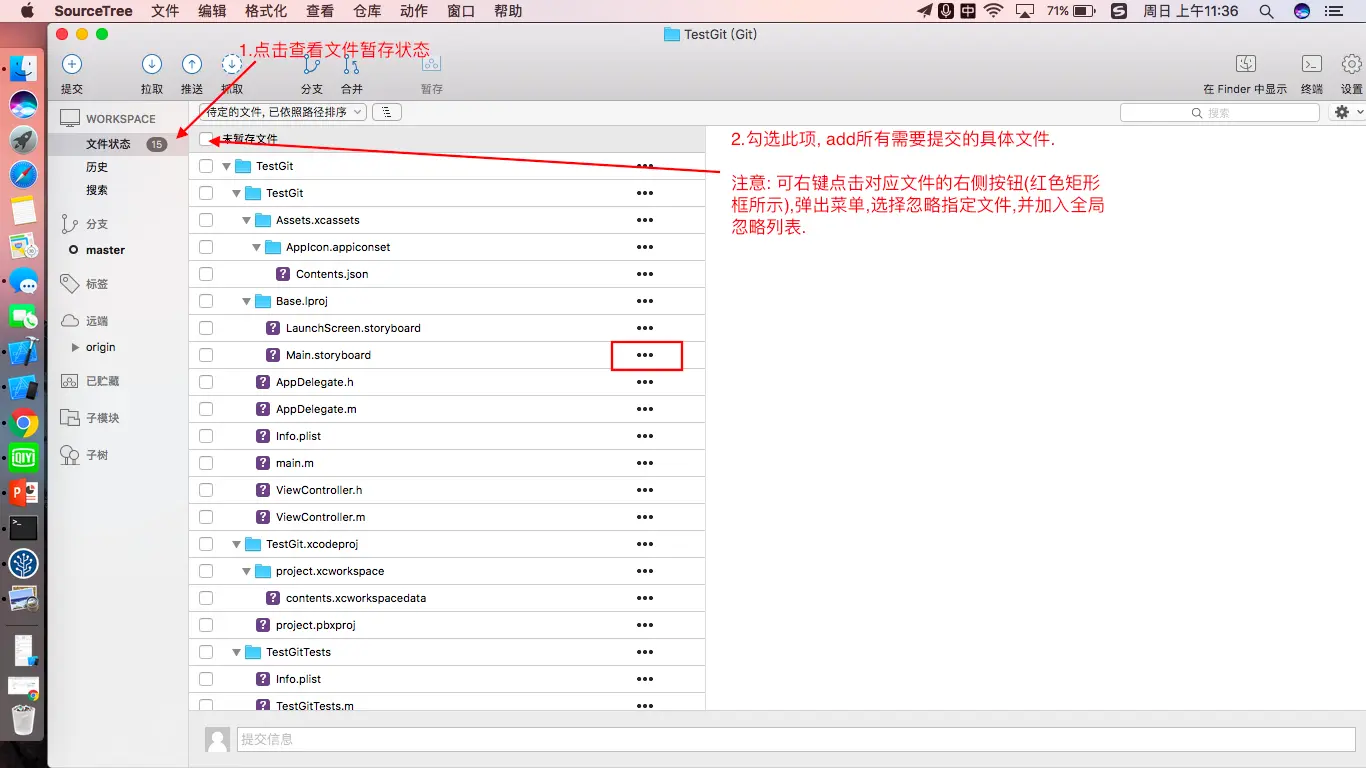Click 在 Finder 中显示 toolbar icon
The height and width of the screenshot is (768, 1366).
coord(1246,64)
